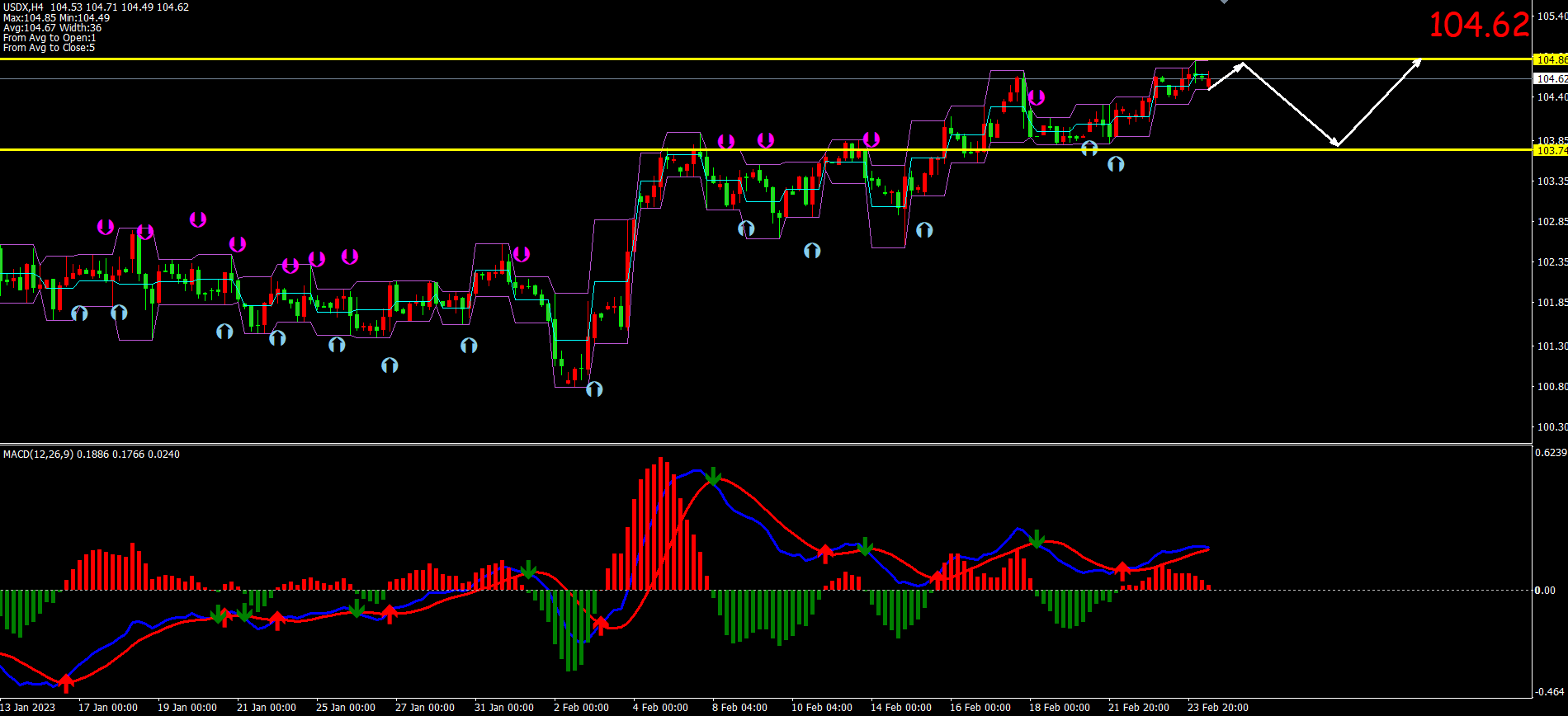
Task: Select the rightmost red up-arrow on the MACD lines
Action: (1122, 570)
